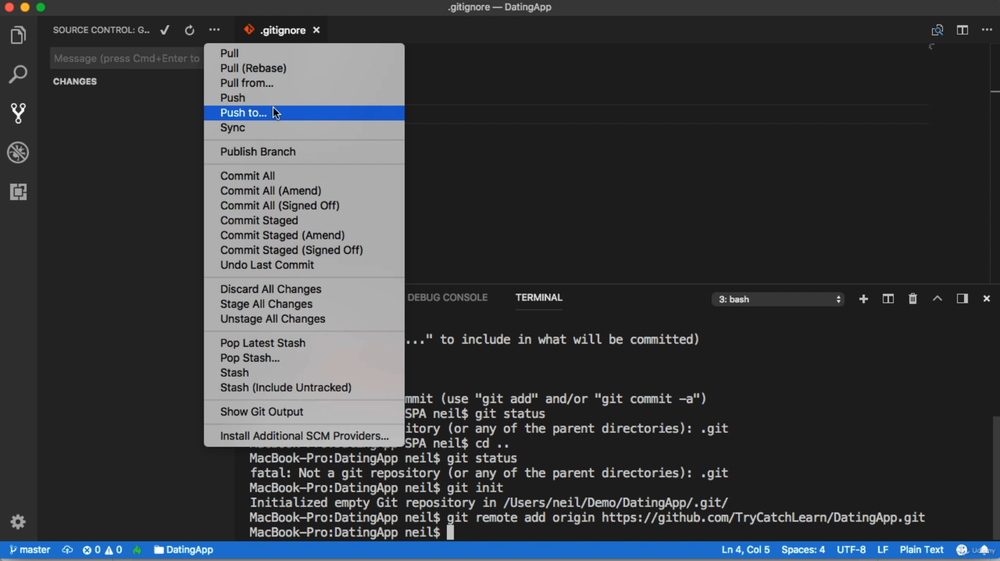Maximize terminal panel with chevron up

click(x=938, y=298)
